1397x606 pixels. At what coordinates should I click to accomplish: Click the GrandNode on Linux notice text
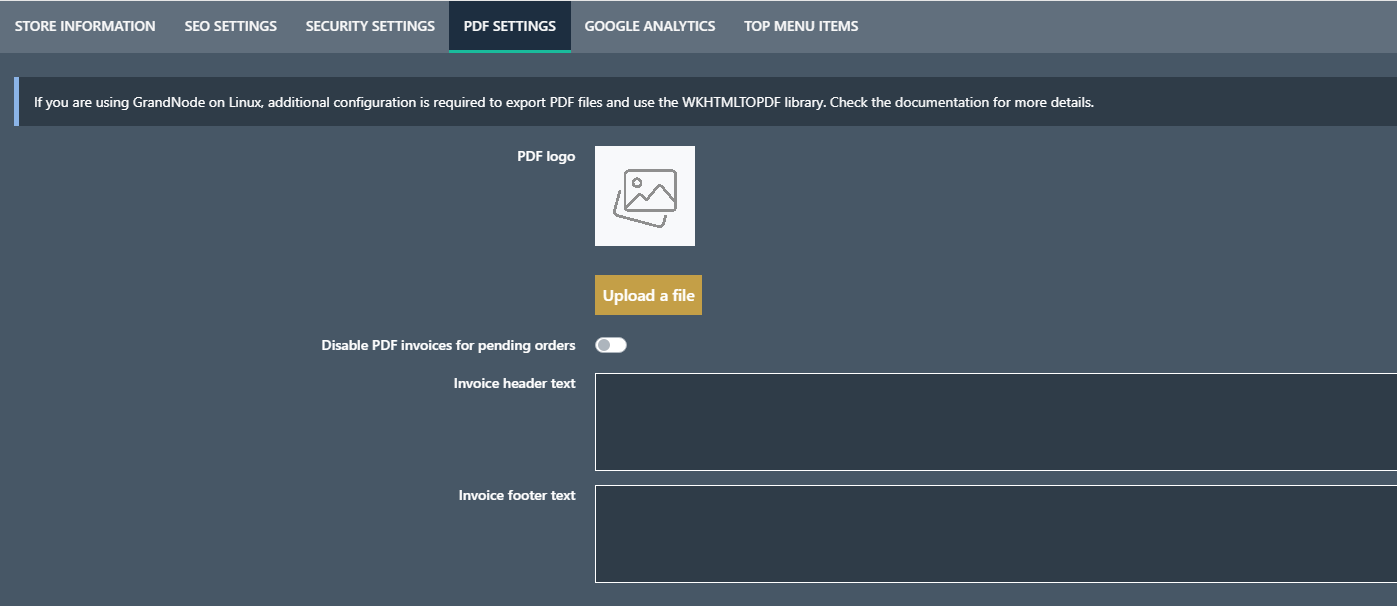564,102
